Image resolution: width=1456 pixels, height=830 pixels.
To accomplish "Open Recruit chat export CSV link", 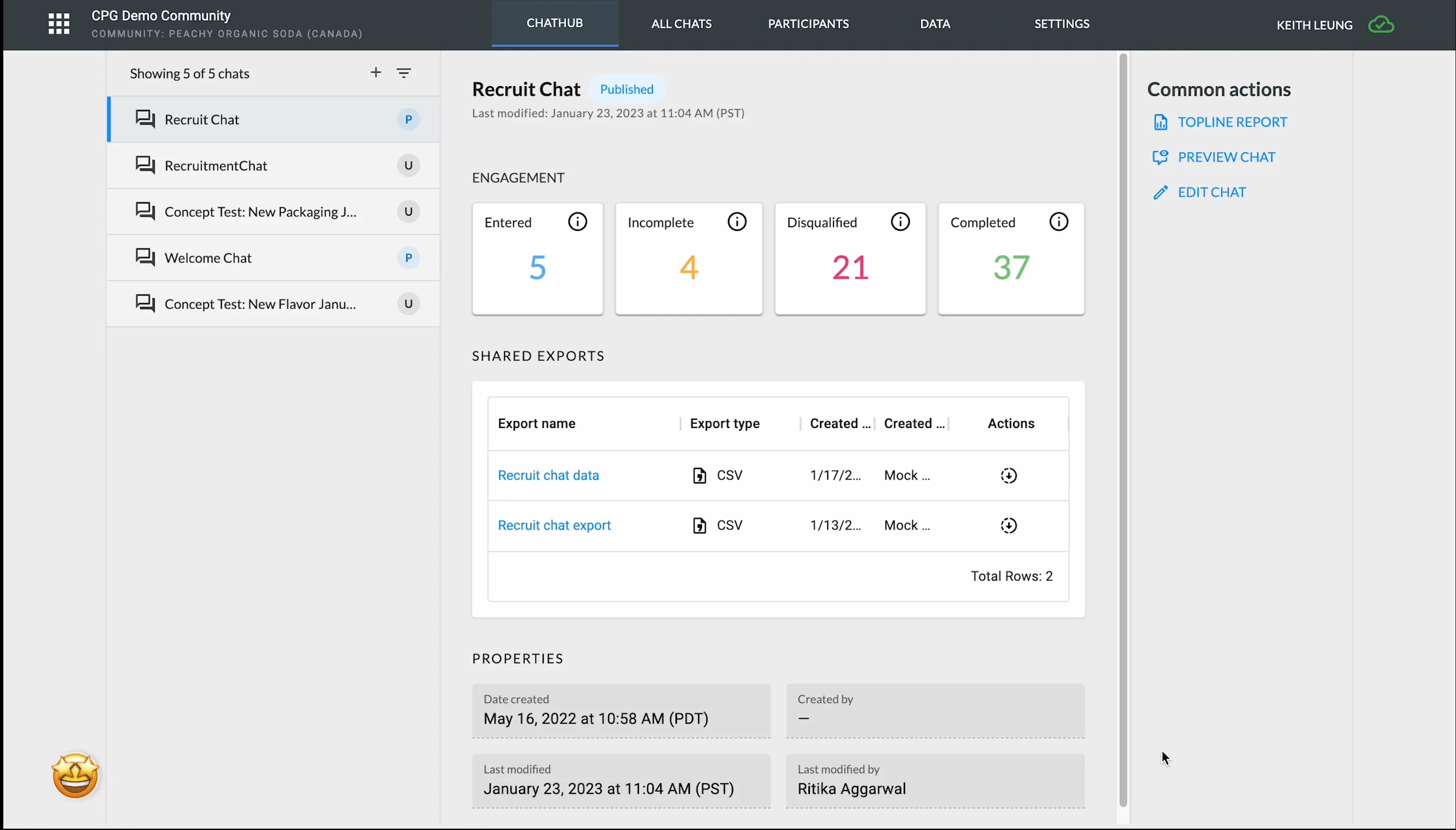I will click(x=554, y=525).
